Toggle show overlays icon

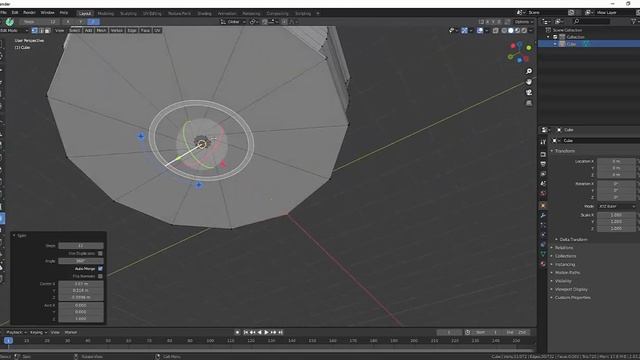click(480, 31)
